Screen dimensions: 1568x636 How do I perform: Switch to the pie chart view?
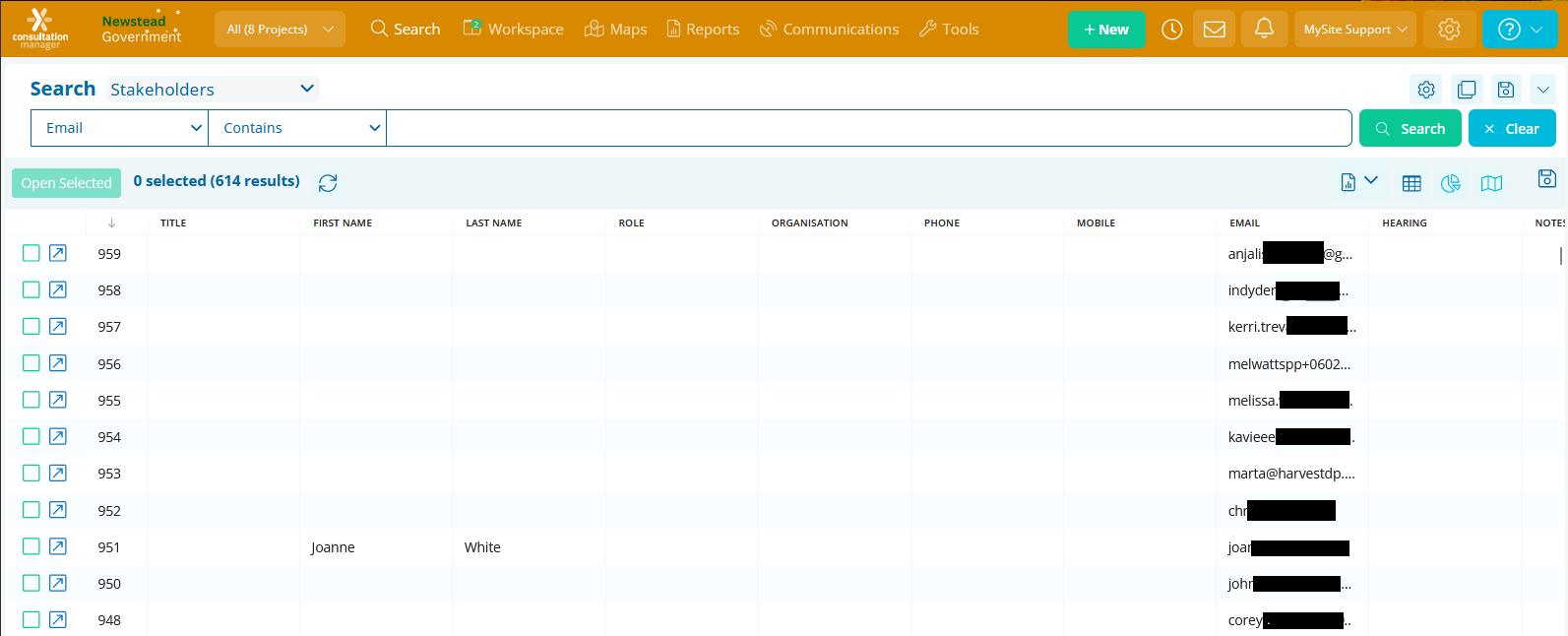click(x=1451, y=183)
